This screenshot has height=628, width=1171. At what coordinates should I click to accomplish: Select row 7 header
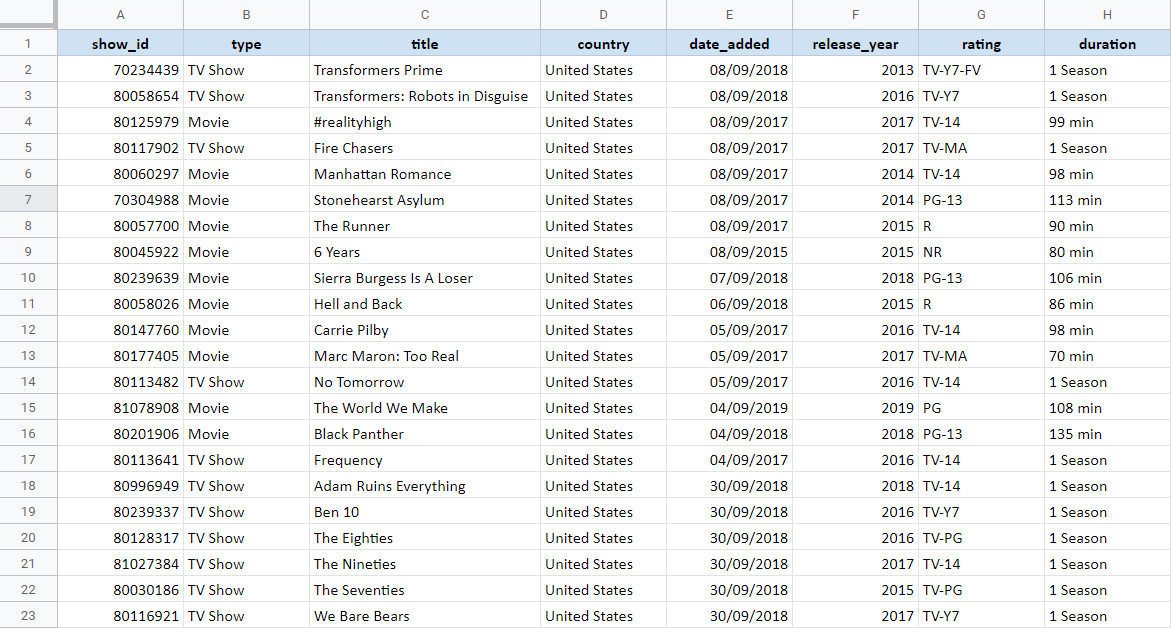(x=28, y=200)
